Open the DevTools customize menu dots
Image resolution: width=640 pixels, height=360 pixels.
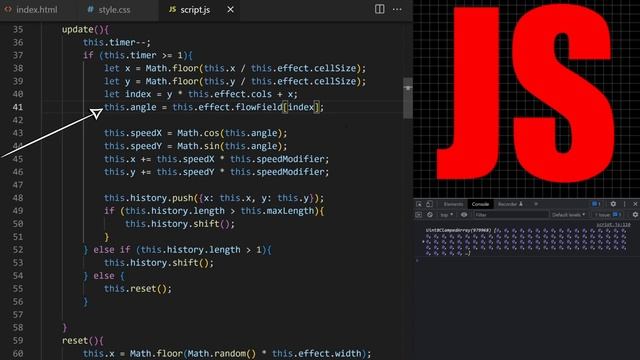coord(624,204)
